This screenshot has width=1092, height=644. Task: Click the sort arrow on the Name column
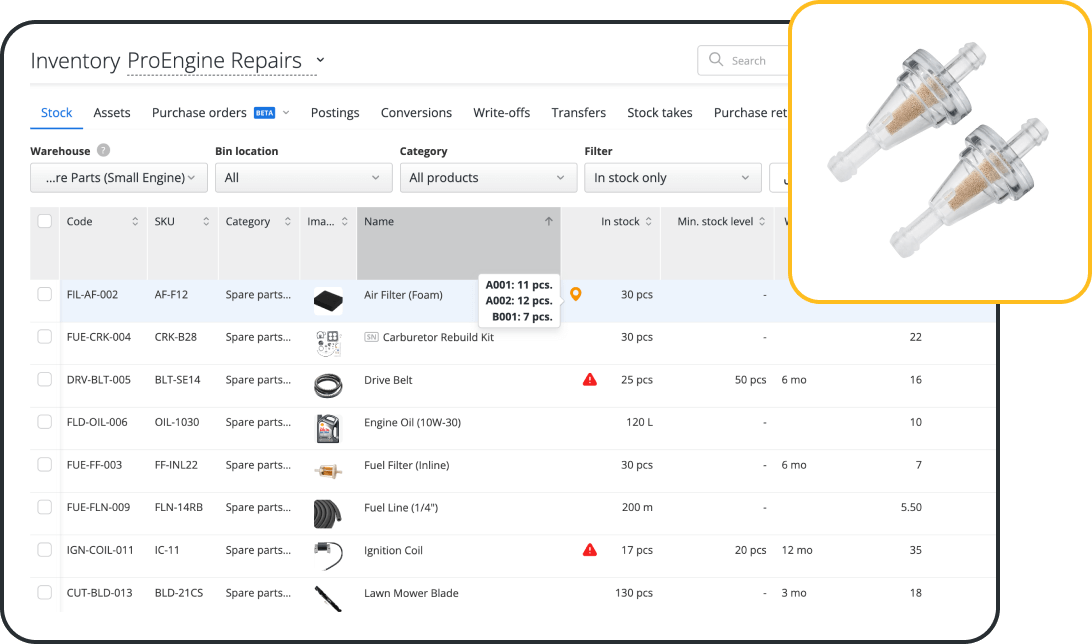(548, 221)
